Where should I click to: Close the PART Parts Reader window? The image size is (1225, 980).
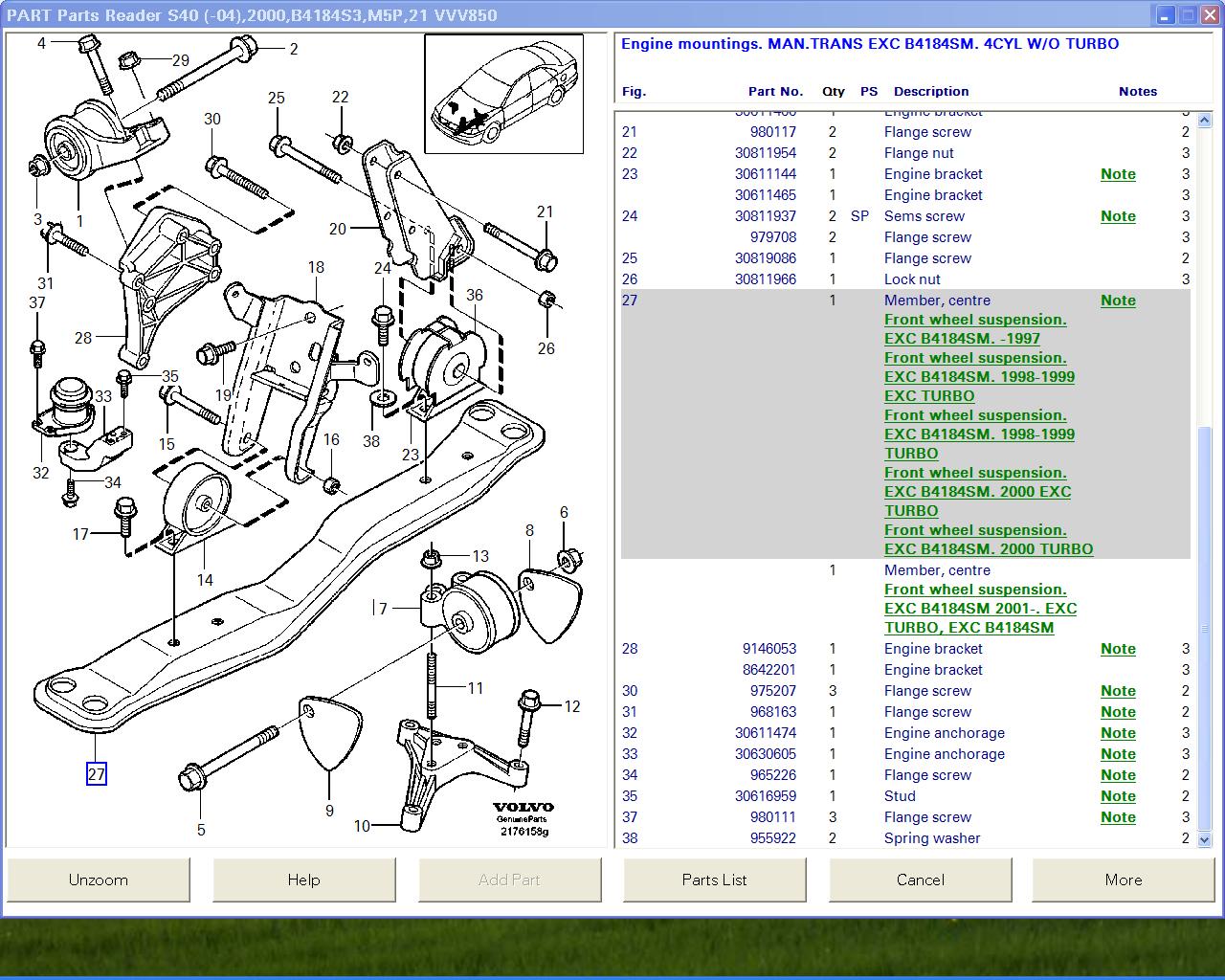[1210, 15]
